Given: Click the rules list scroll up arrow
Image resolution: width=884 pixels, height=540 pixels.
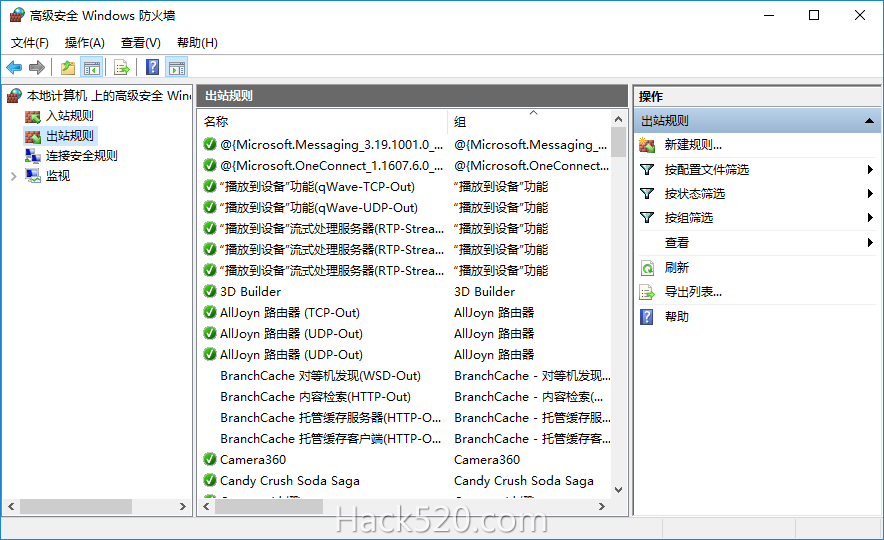Looking at the screenshot, I should tap(618, 119).
